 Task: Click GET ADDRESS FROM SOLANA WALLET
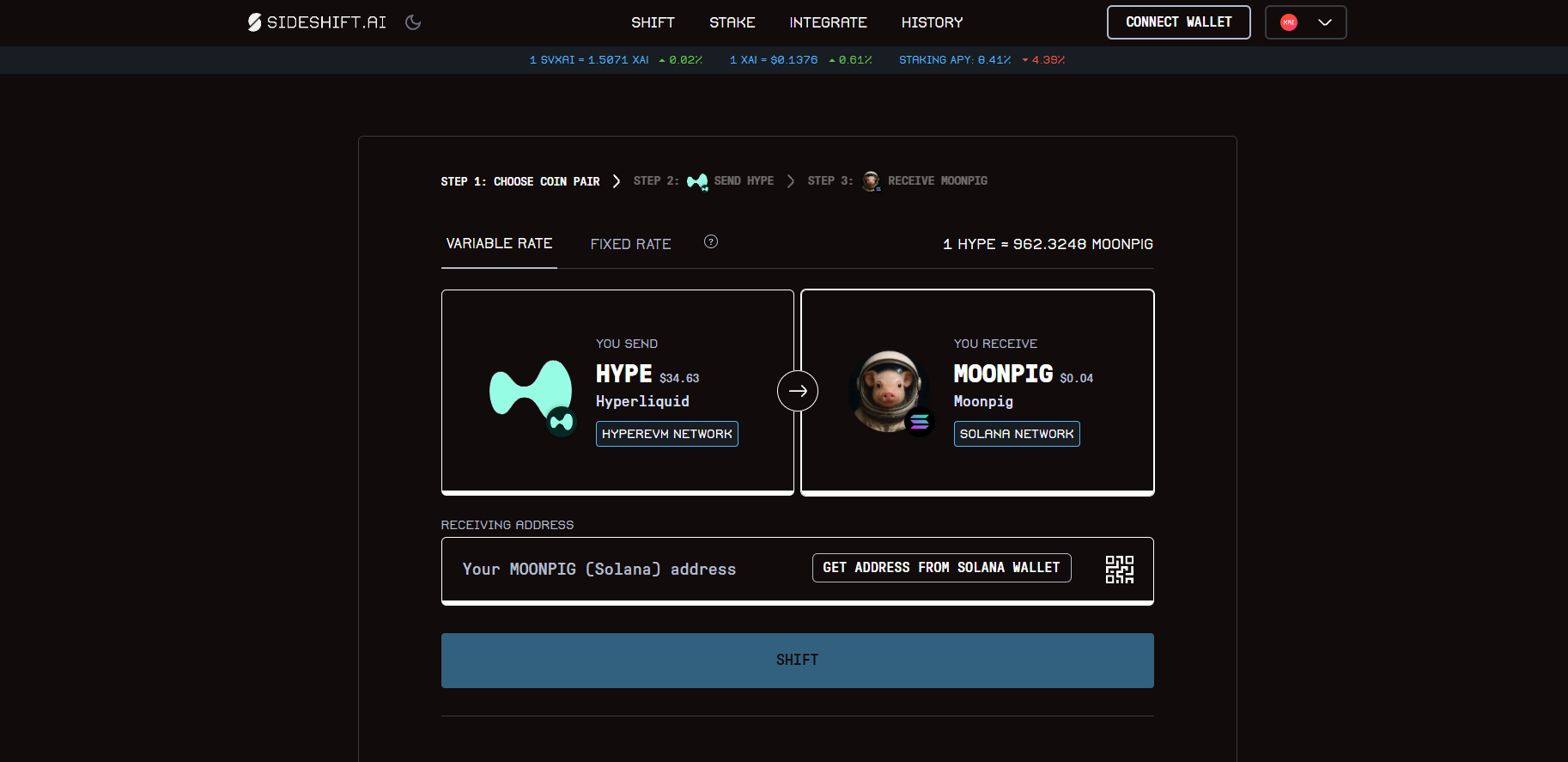point(941,568)
